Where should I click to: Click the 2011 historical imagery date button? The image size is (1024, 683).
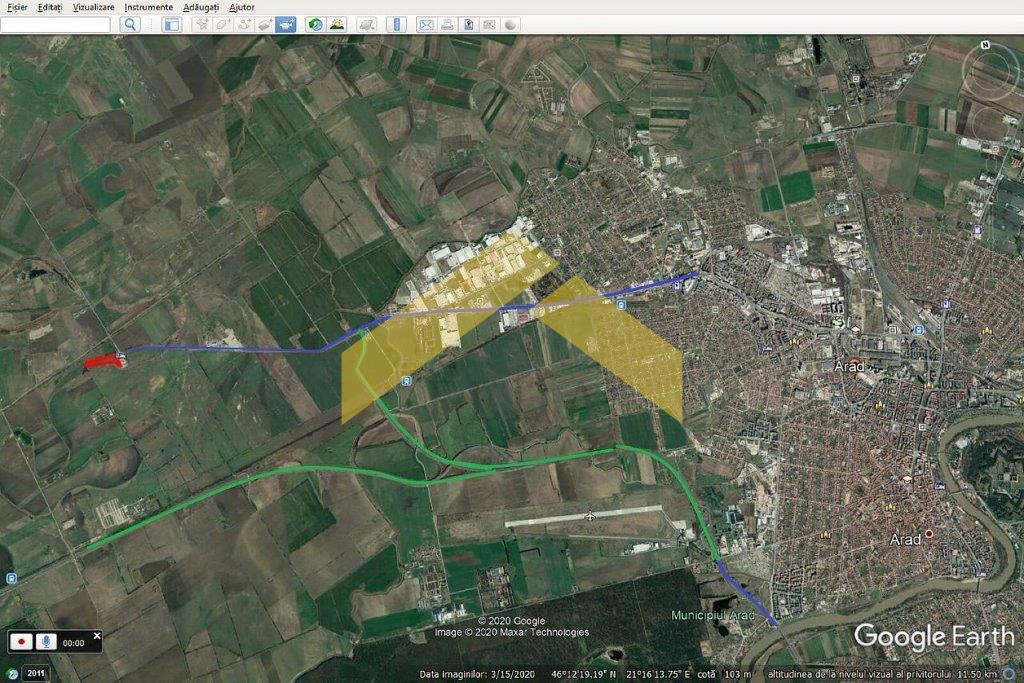36,673
